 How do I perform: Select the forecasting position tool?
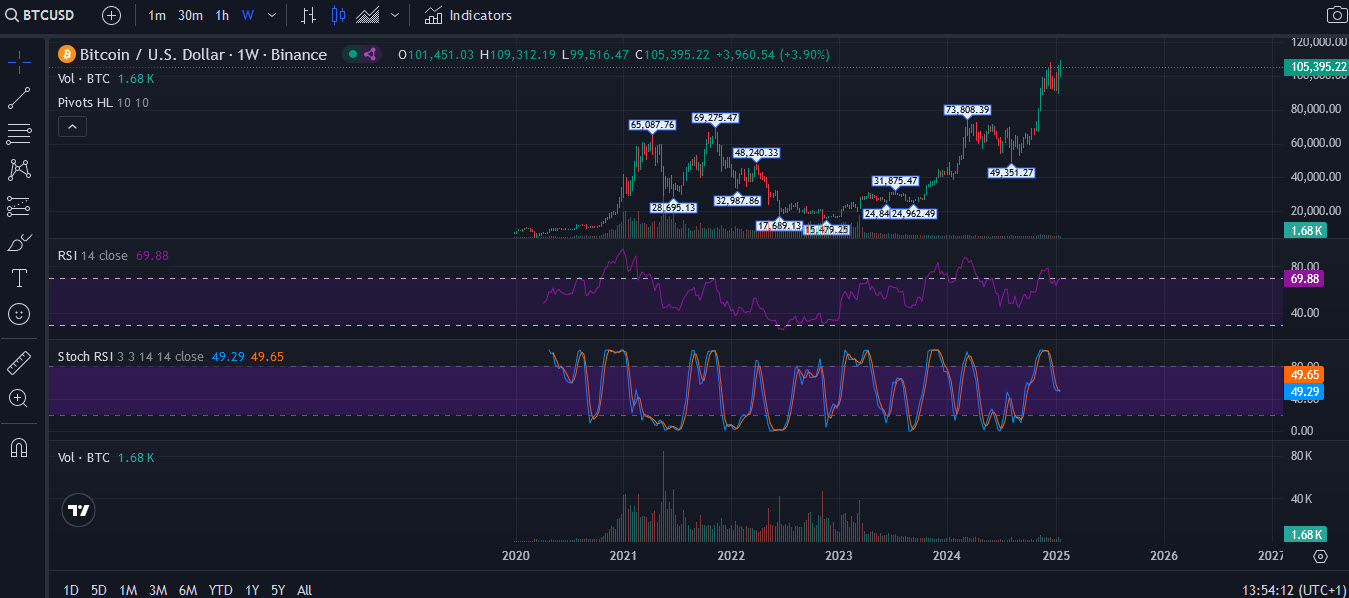(x=18, y=206)
